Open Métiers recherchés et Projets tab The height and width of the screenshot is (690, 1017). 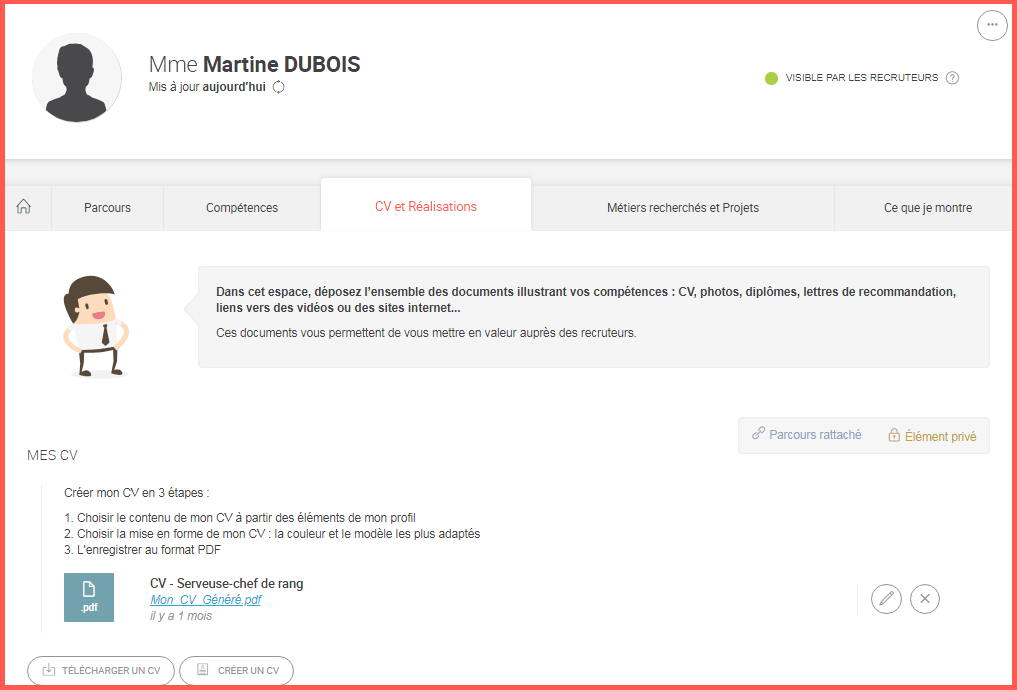[683, 208]
